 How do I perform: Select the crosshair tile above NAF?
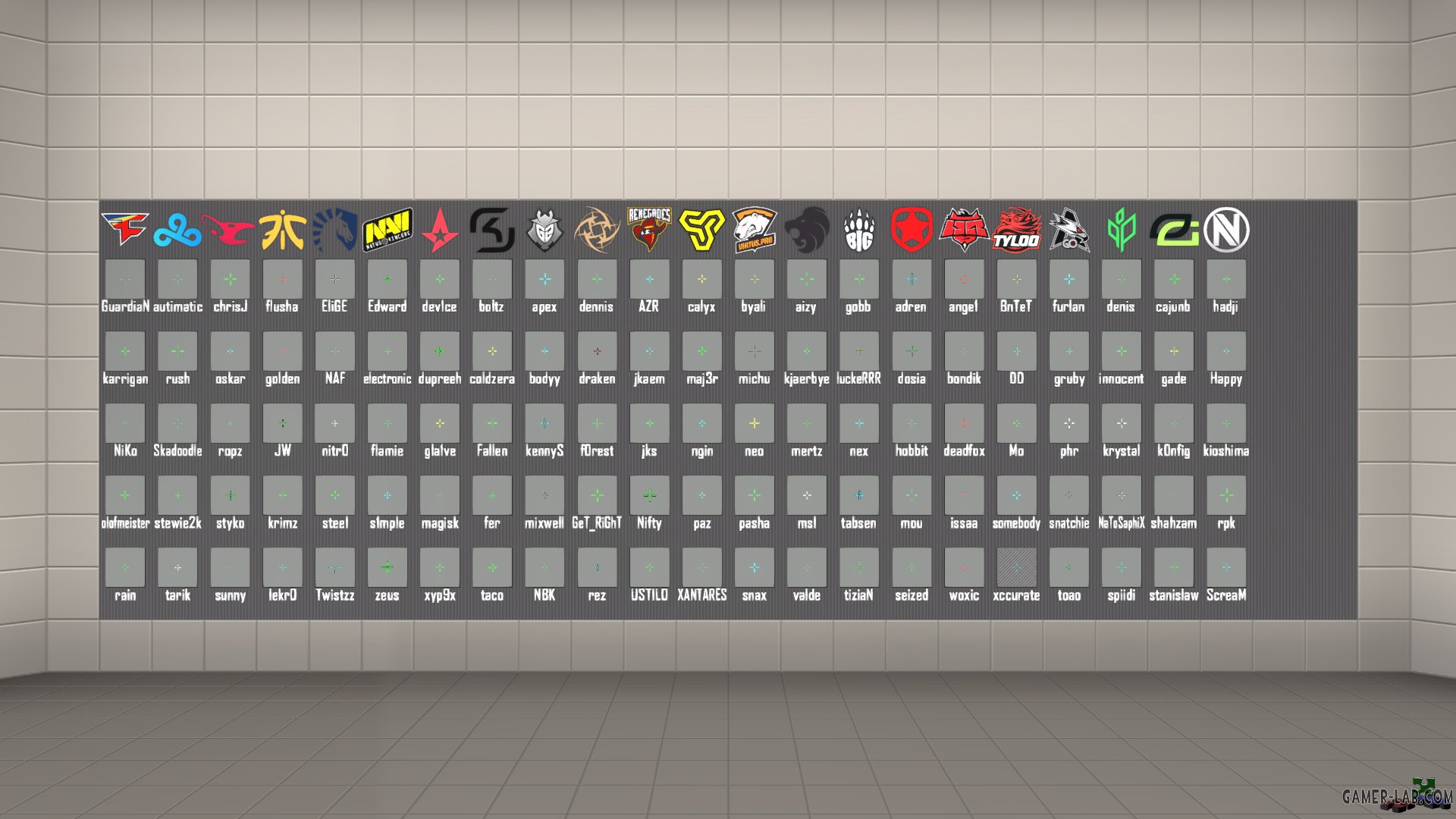click(334, 351)
